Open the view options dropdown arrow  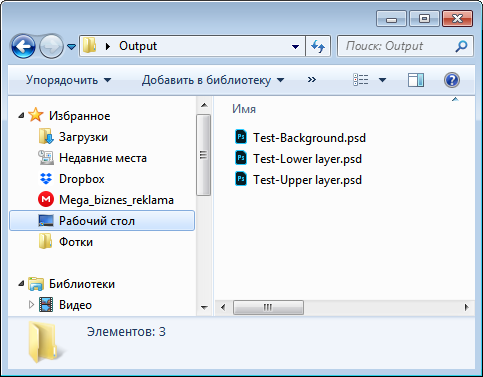click(383, 80)
